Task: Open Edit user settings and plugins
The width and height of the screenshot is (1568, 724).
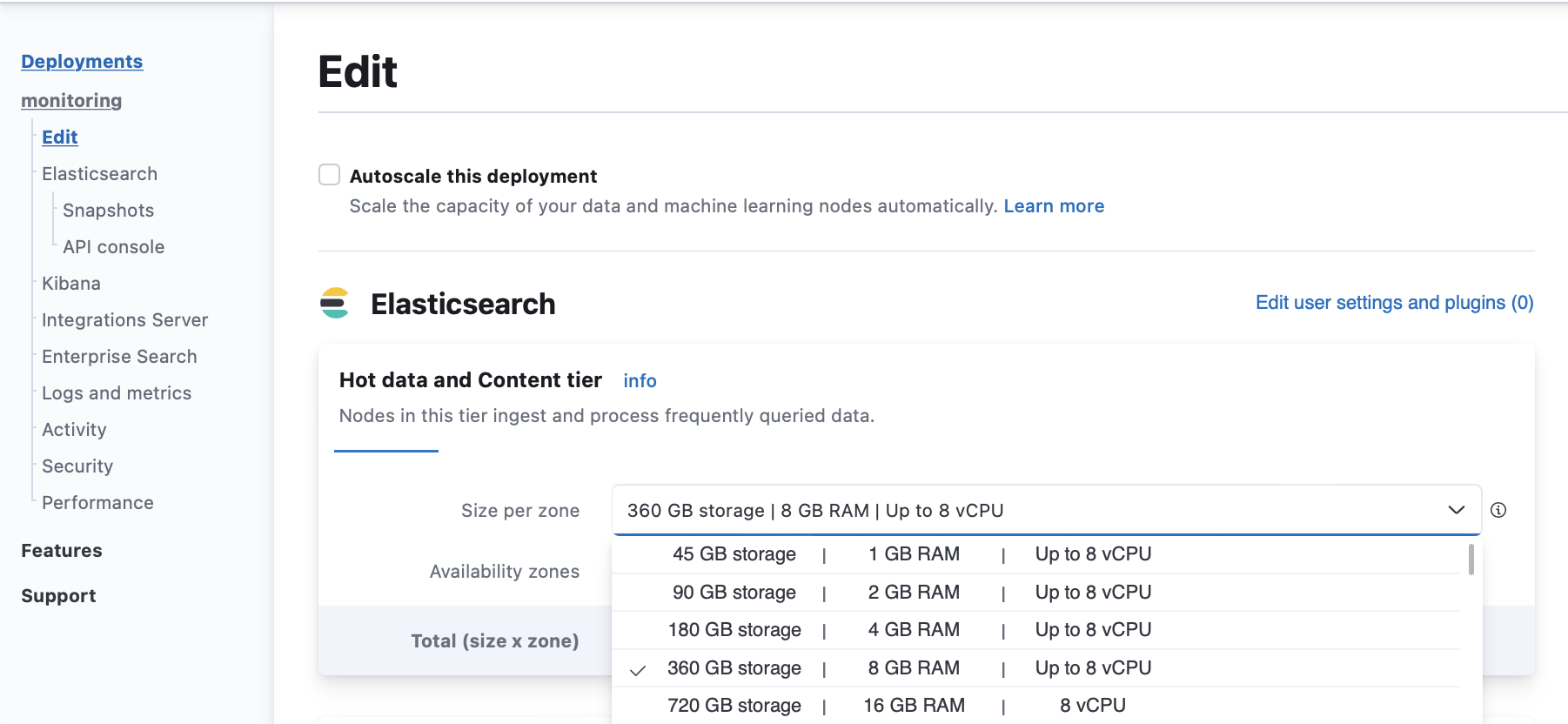Action: coord(1393,303)
